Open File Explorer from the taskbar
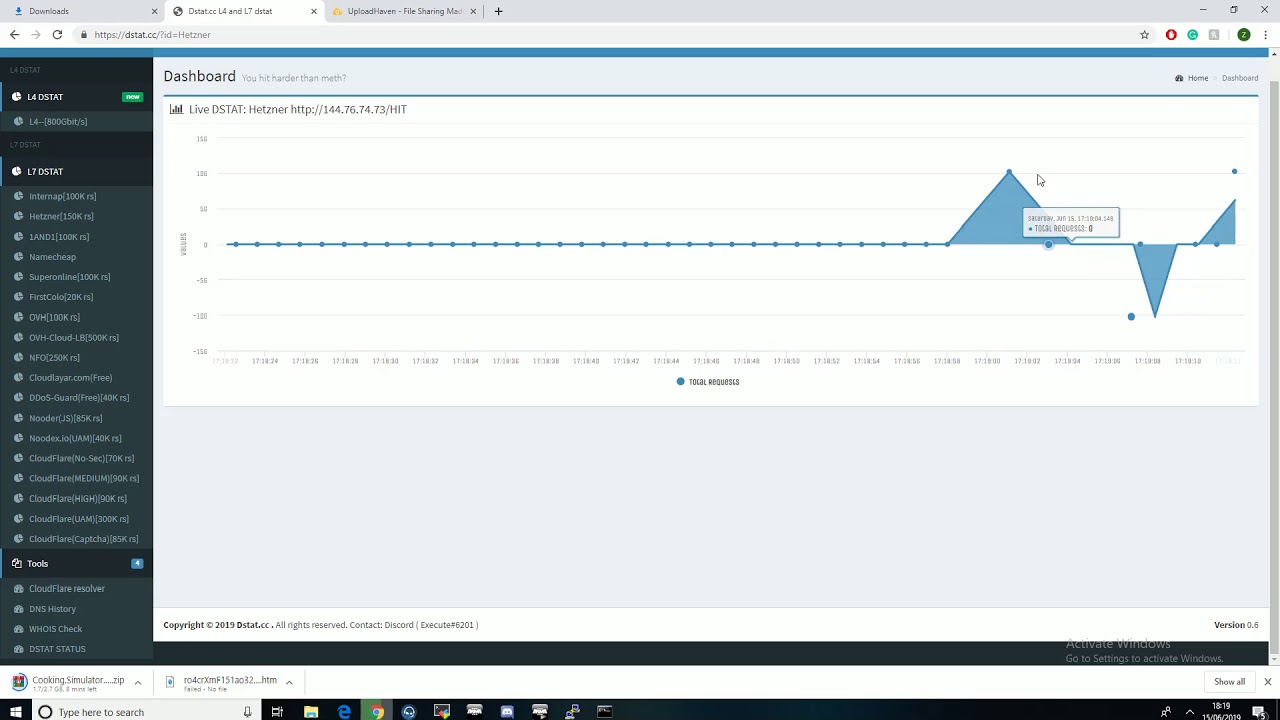The image size is (1280, 720). pyautogui.click(x=311, y=712)
